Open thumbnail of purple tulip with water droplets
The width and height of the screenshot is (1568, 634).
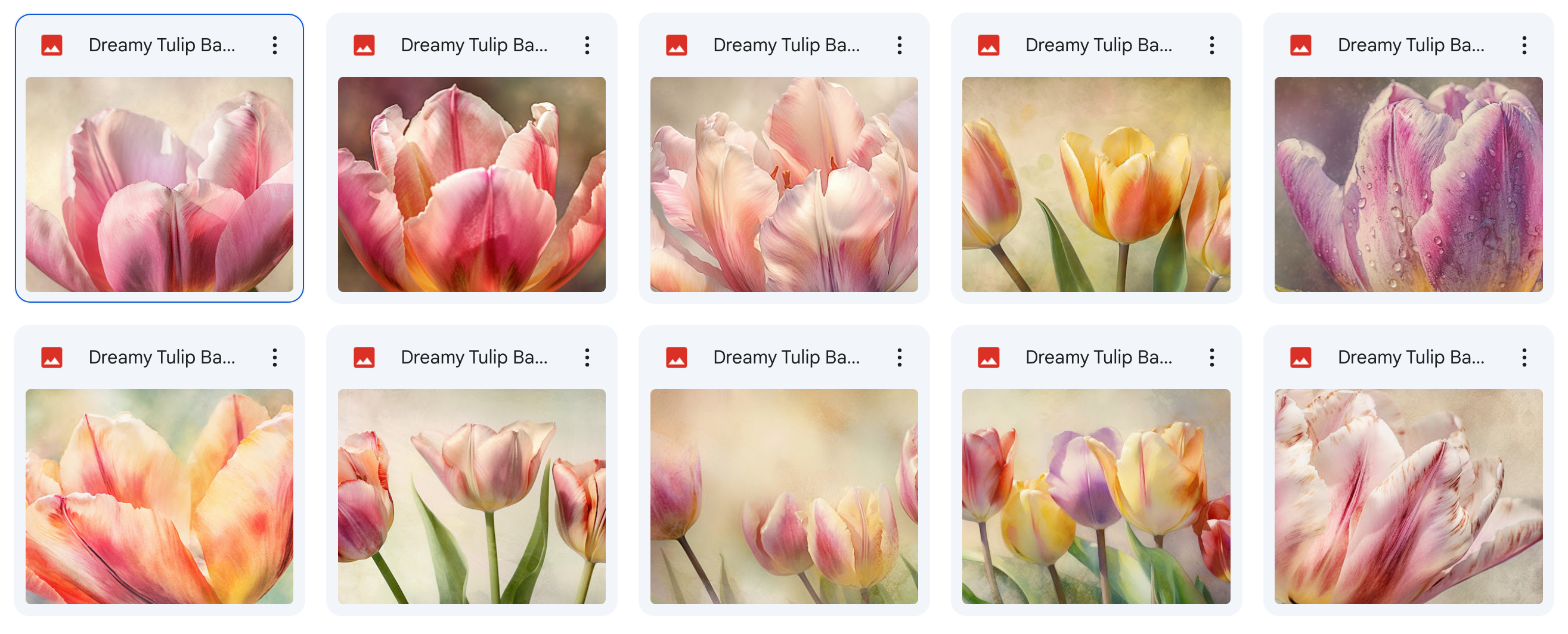click(x=1409, y=184)
